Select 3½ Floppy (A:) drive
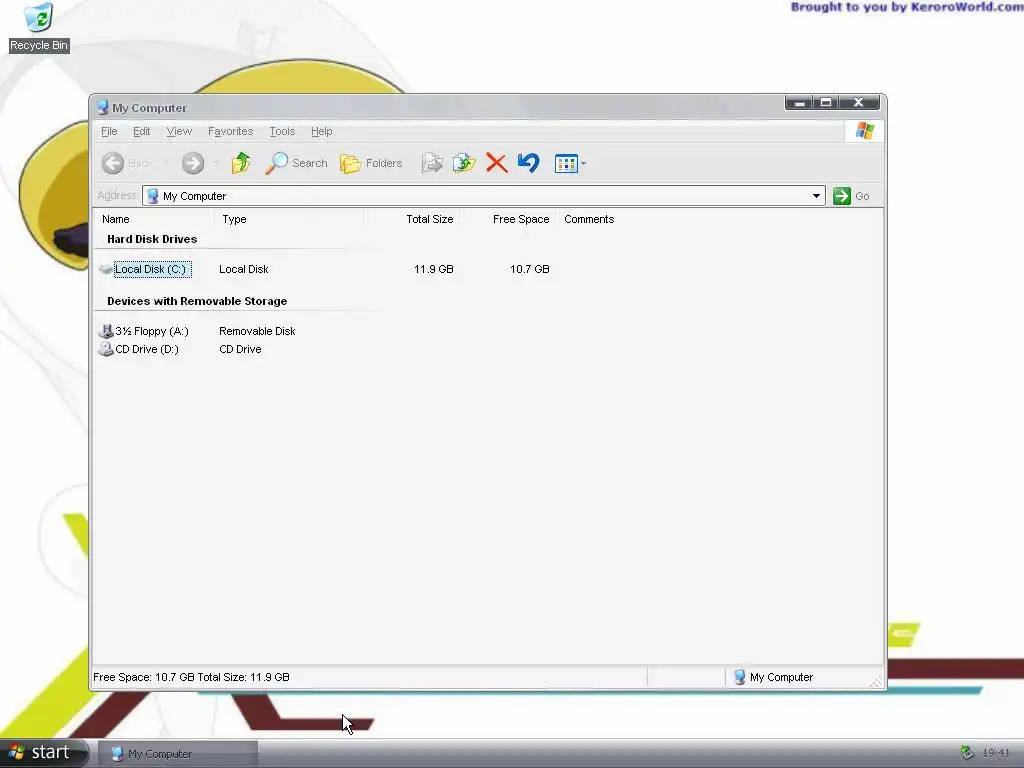Viewport: 1024px width, 768px height. (x=152, y=331)
